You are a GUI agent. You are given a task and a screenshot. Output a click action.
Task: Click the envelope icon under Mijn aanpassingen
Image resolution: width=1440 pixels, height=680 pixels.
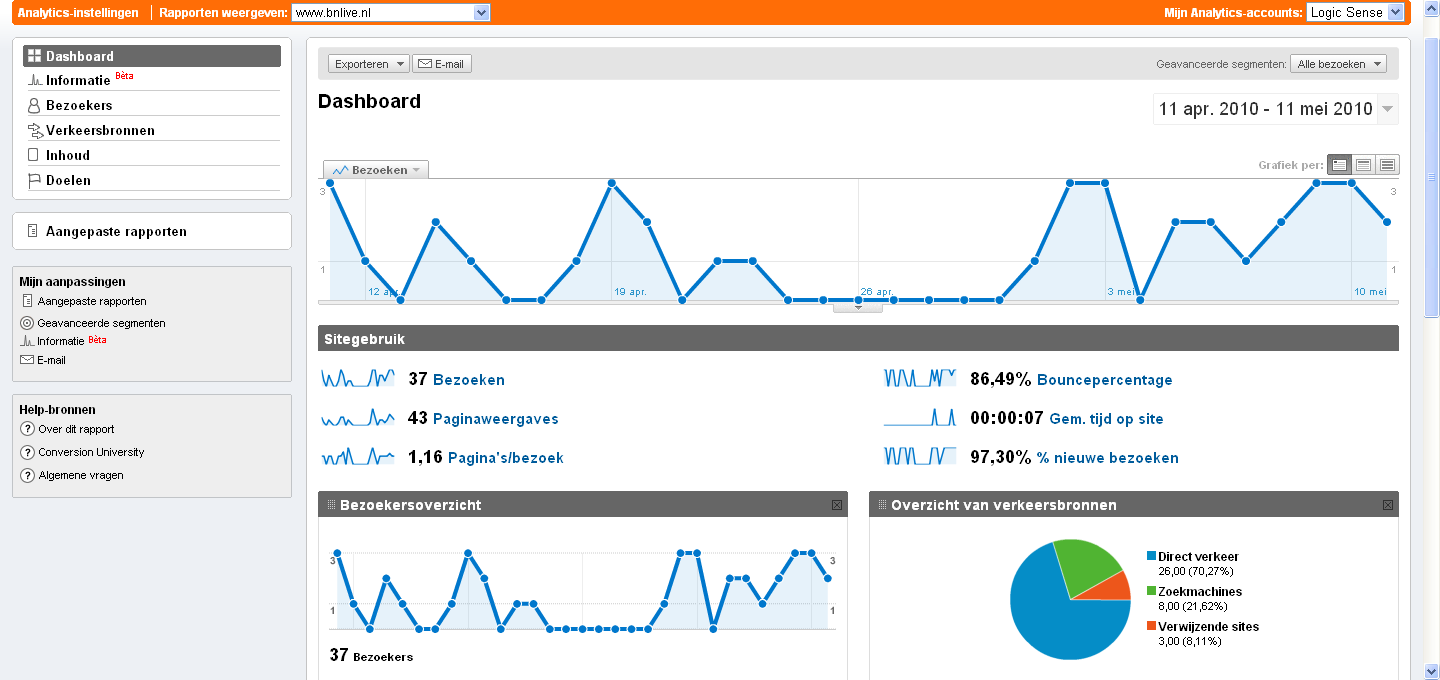tap(27, 360)
